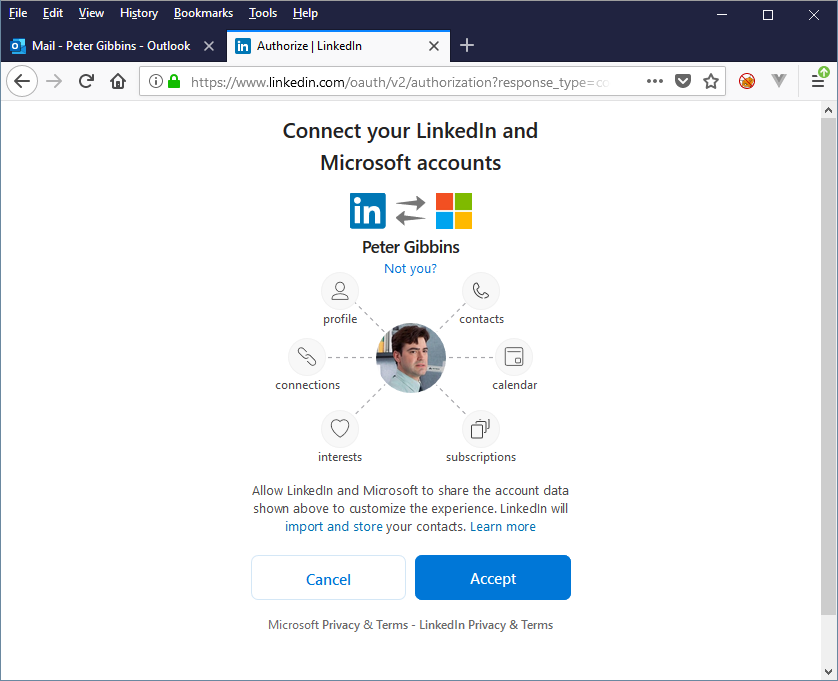Click the scrollbar down arrow
This screenshot has height=681, width=838.
pyautogui.click(x=828, y=671)
